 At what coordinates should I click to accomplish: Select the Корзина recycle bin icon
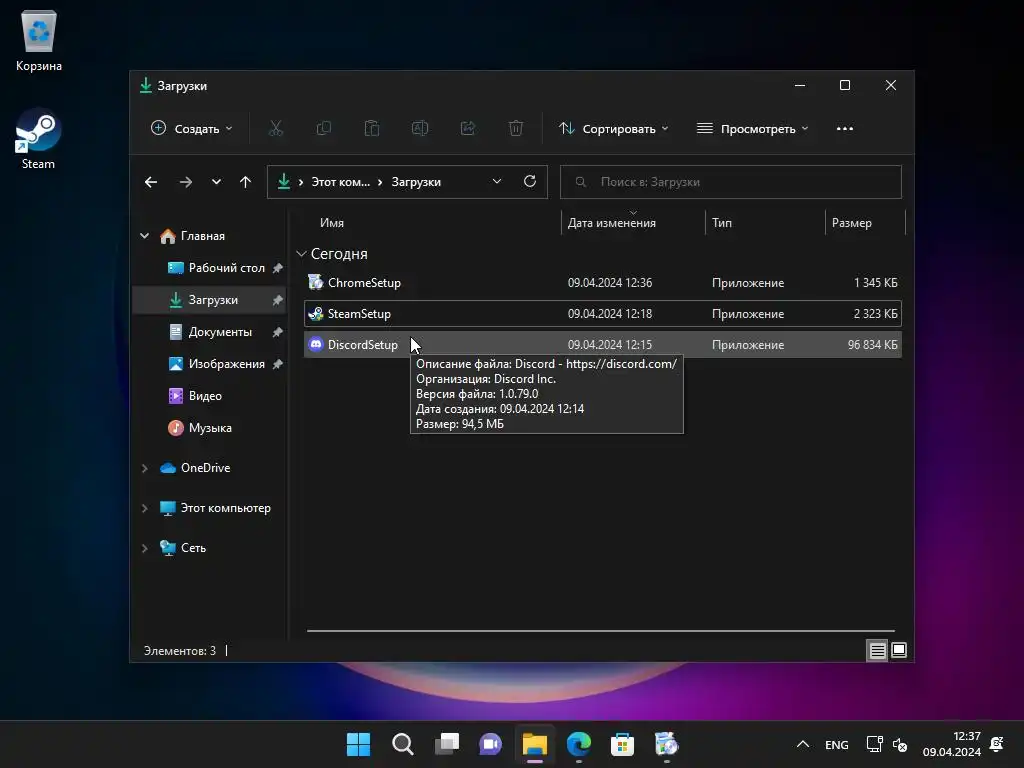coord(39,41)
